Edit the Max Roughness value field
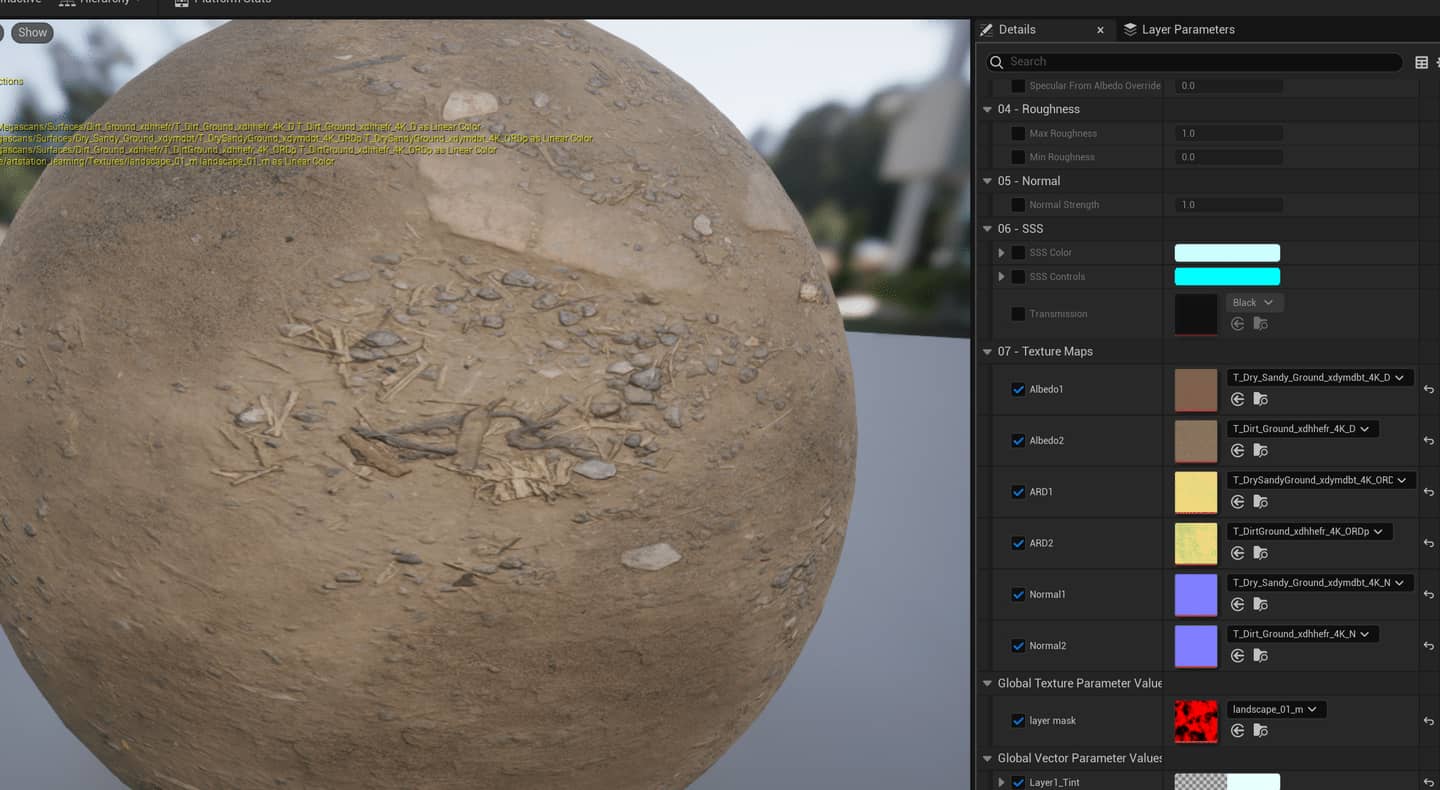 click(1228, 133)
